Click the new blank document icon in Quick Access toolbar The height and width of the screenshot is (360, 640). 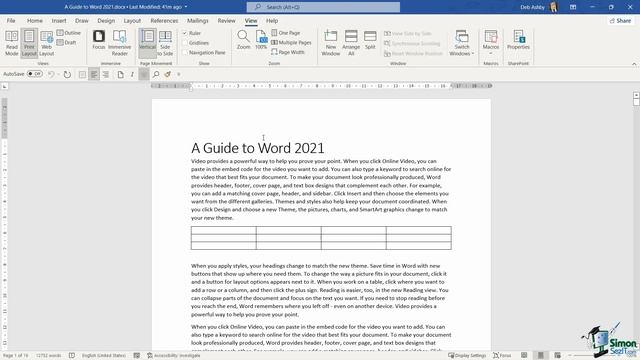pos(120,74)
